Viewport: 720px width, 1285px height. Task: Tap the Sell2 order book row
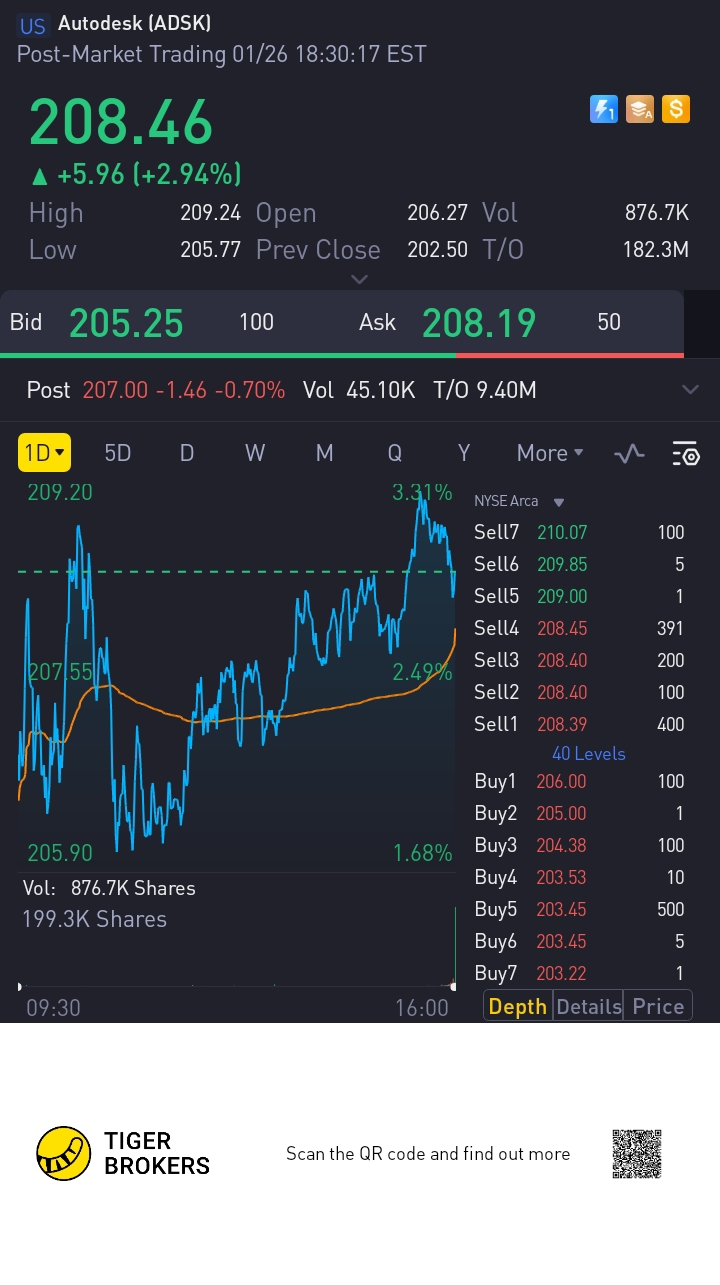point(579,693)
